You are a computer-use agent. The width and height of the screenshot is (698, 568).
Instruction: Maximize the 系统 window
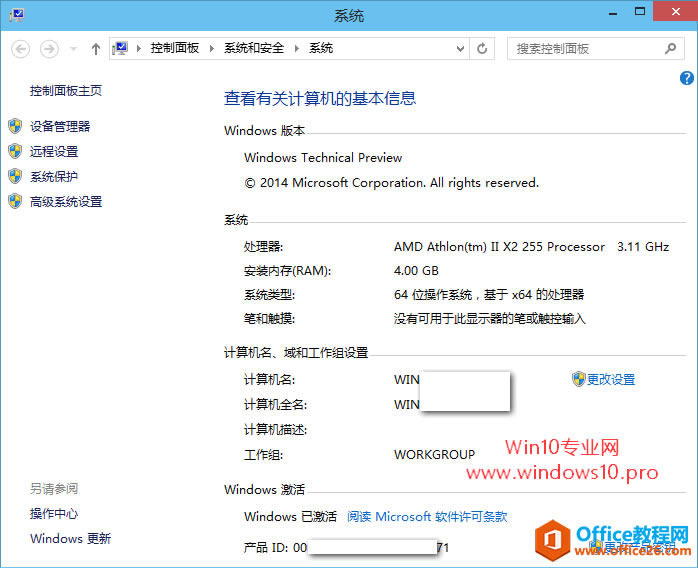coord(640,12)
